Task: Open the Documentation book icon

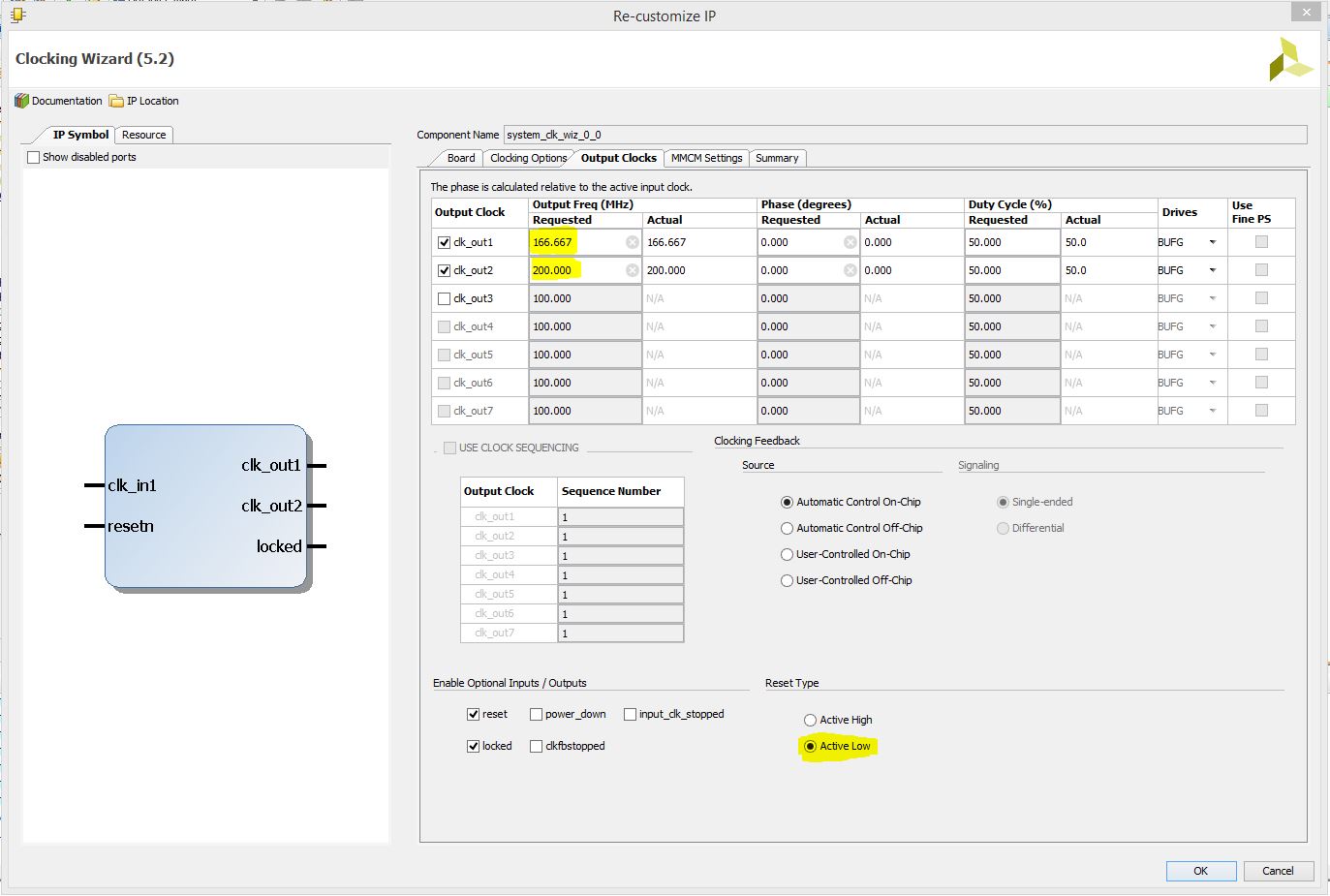Action: (x=21, y=101)
